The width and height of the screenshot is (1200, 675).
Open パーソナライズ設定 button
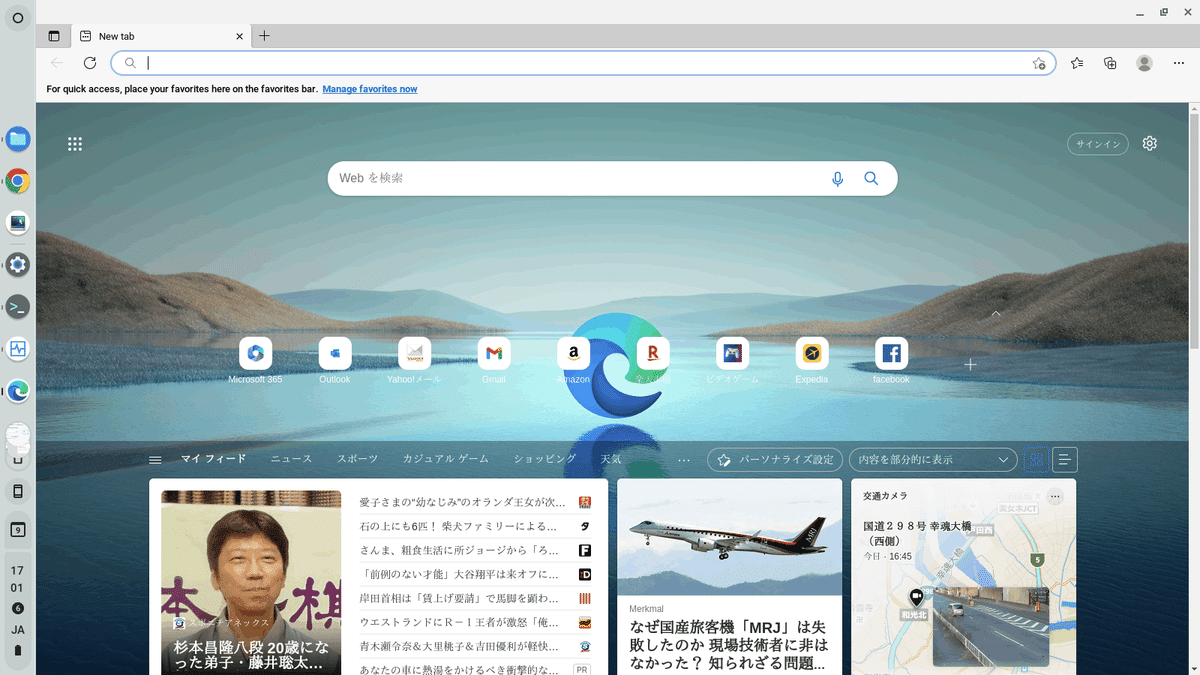point(775,460)
